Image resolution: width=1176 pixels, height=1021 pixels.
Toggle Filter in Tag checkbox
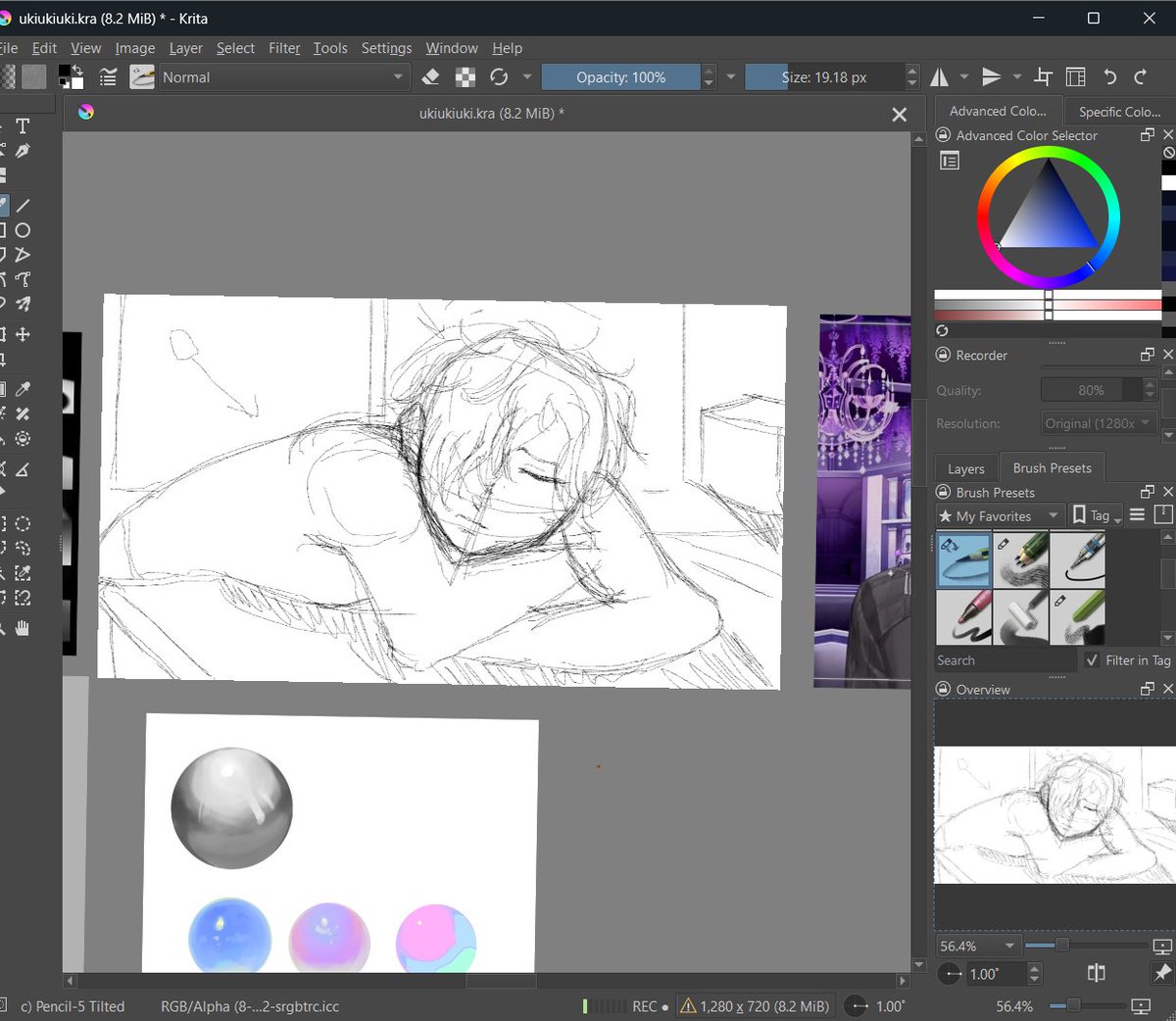[1093, 660]
